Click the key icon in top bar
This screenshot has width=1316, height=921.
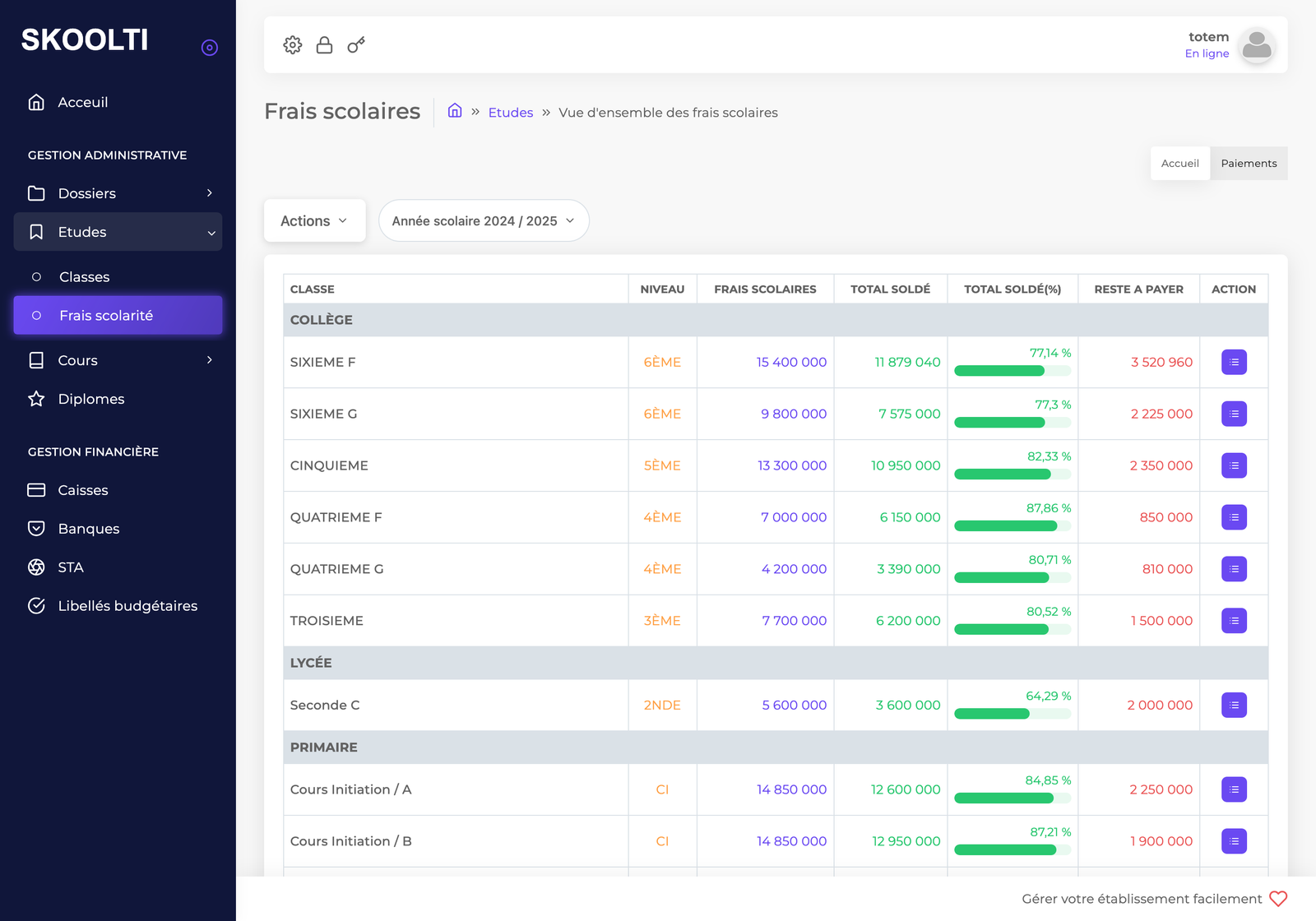pos(356,45)
